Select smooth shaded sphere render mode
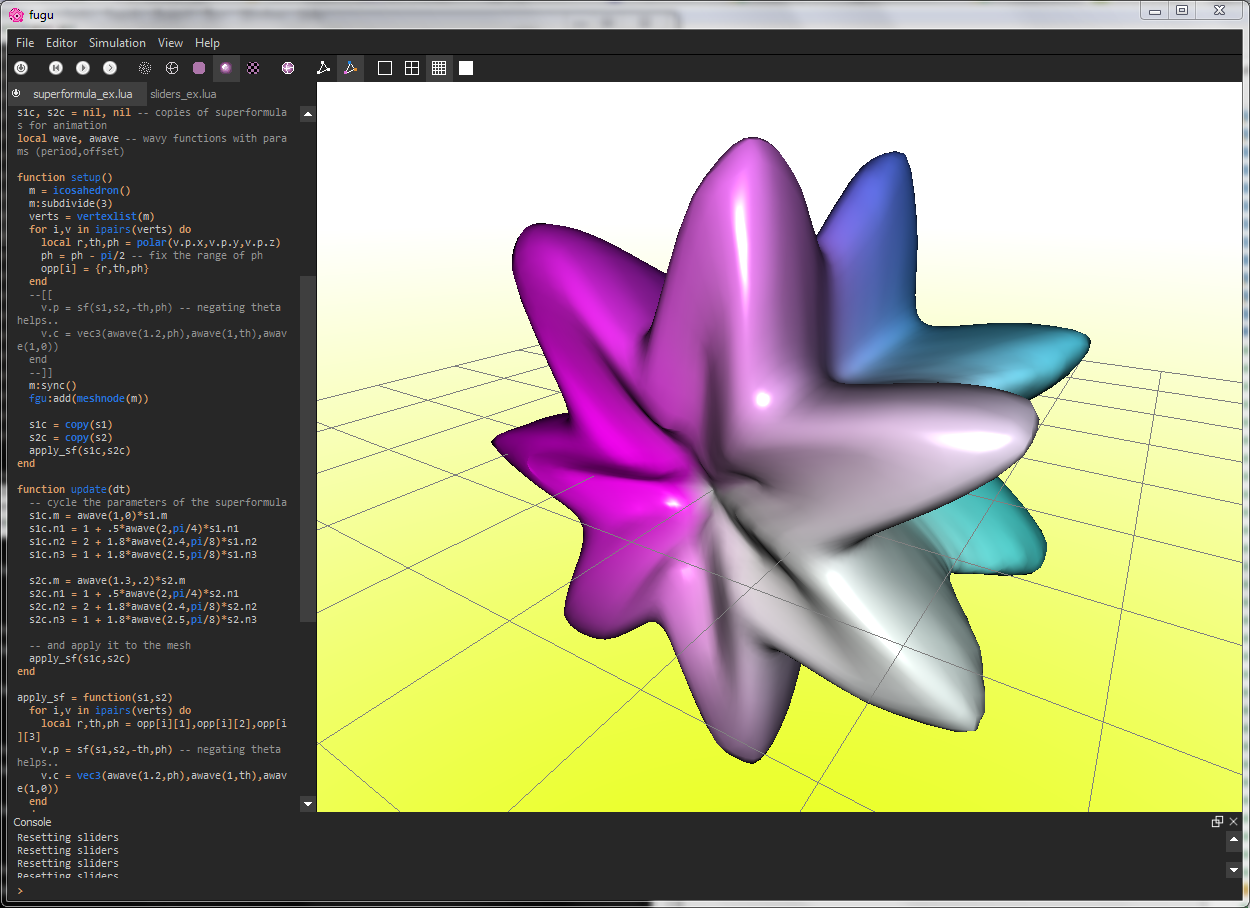This screenshot has height=908, width=1250. coord(226,68)
